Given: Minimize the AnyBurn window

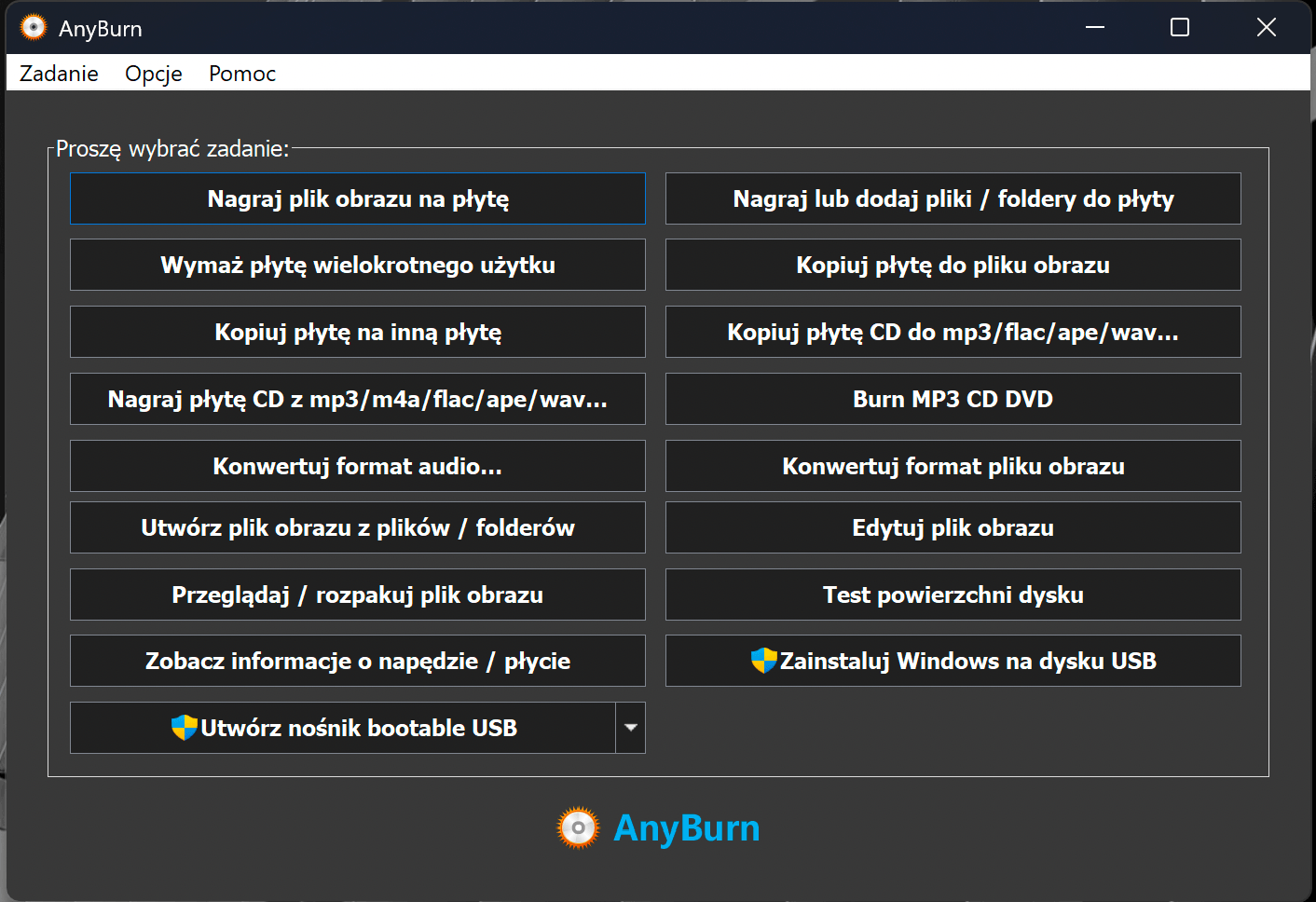Looking at the screenshot, I should pyautogui.click(x=1095, y=28).
